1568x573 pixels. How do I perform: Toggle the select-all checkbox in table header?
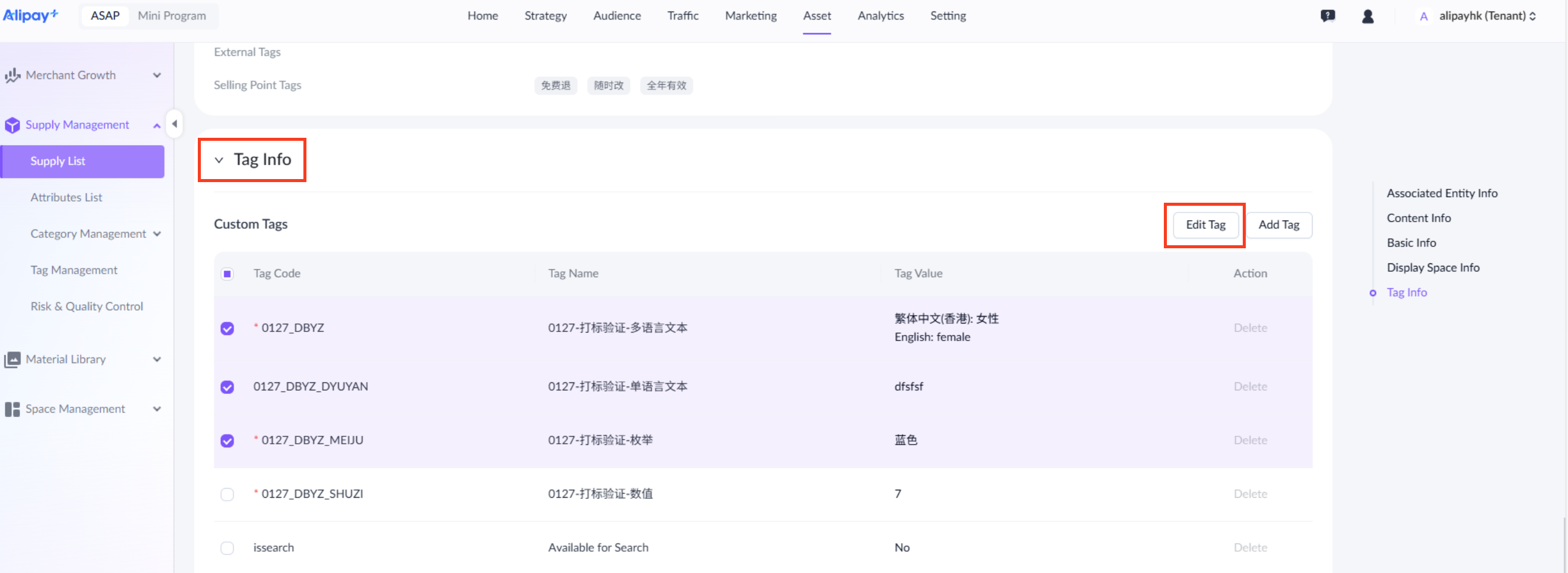tap(227, 273)
